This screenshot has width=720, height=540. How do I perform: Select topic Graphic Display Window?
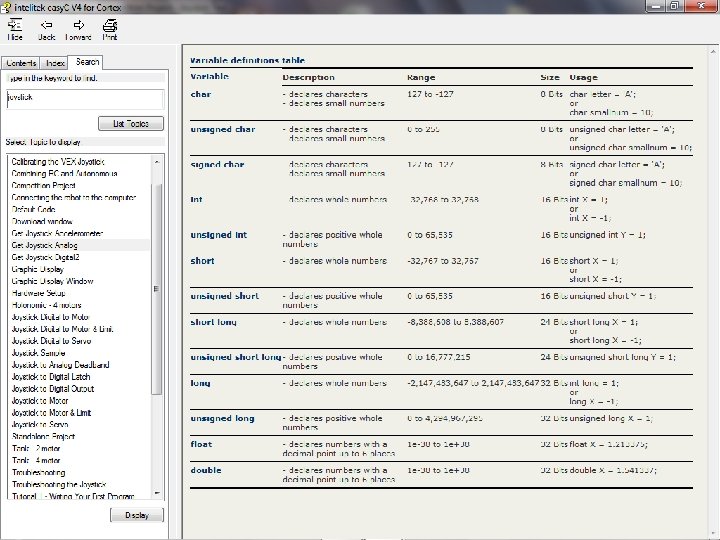(x=52, y=281)
